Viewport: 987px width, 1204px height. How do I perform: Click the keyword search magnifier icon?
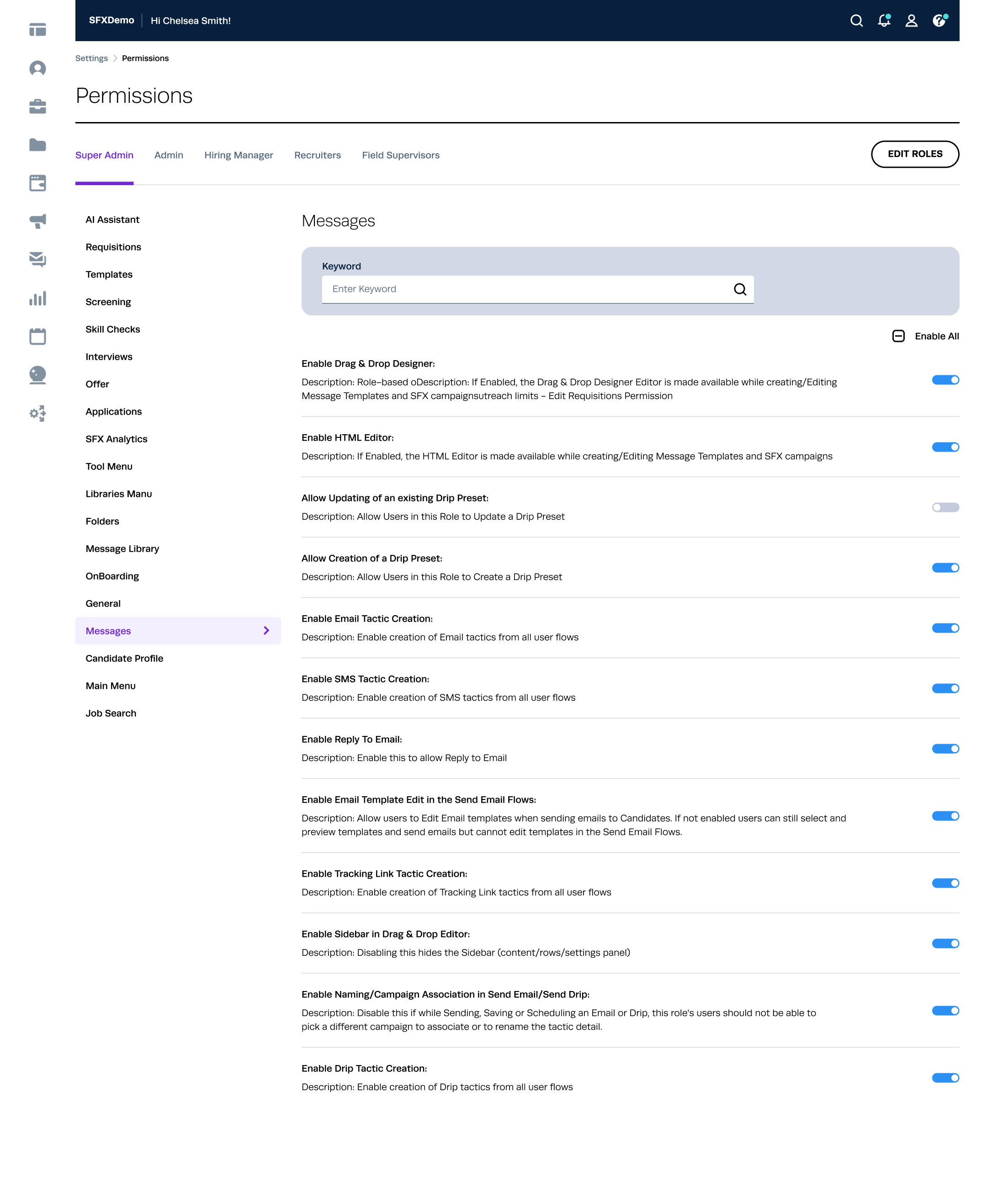740,289
